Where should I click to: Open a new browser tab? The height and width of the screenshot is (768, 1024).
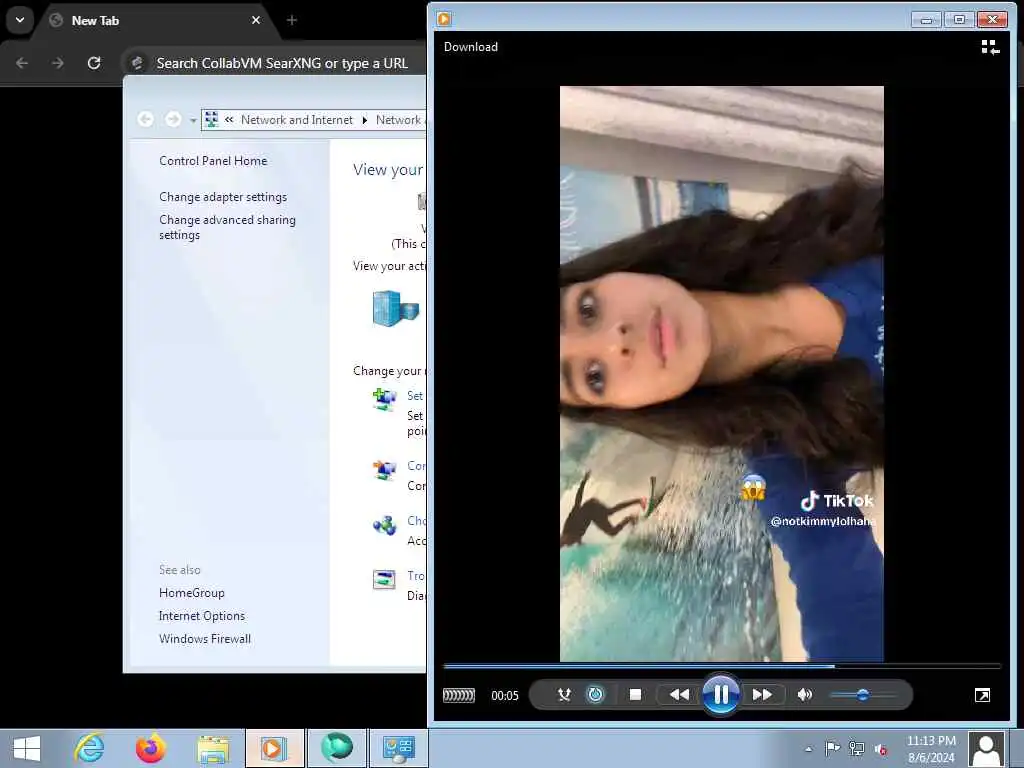click(292, 20)
